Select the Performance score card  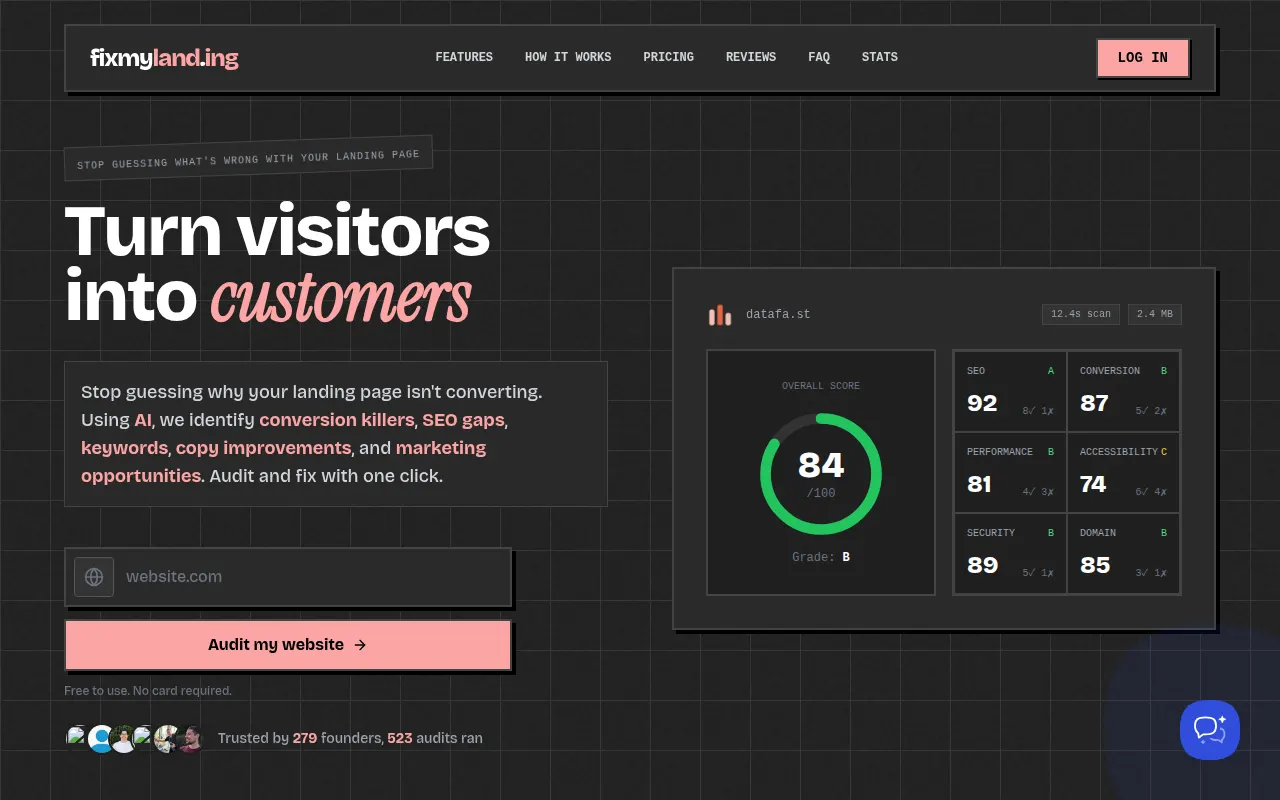pyautogui.click(x=1010, y=472)
